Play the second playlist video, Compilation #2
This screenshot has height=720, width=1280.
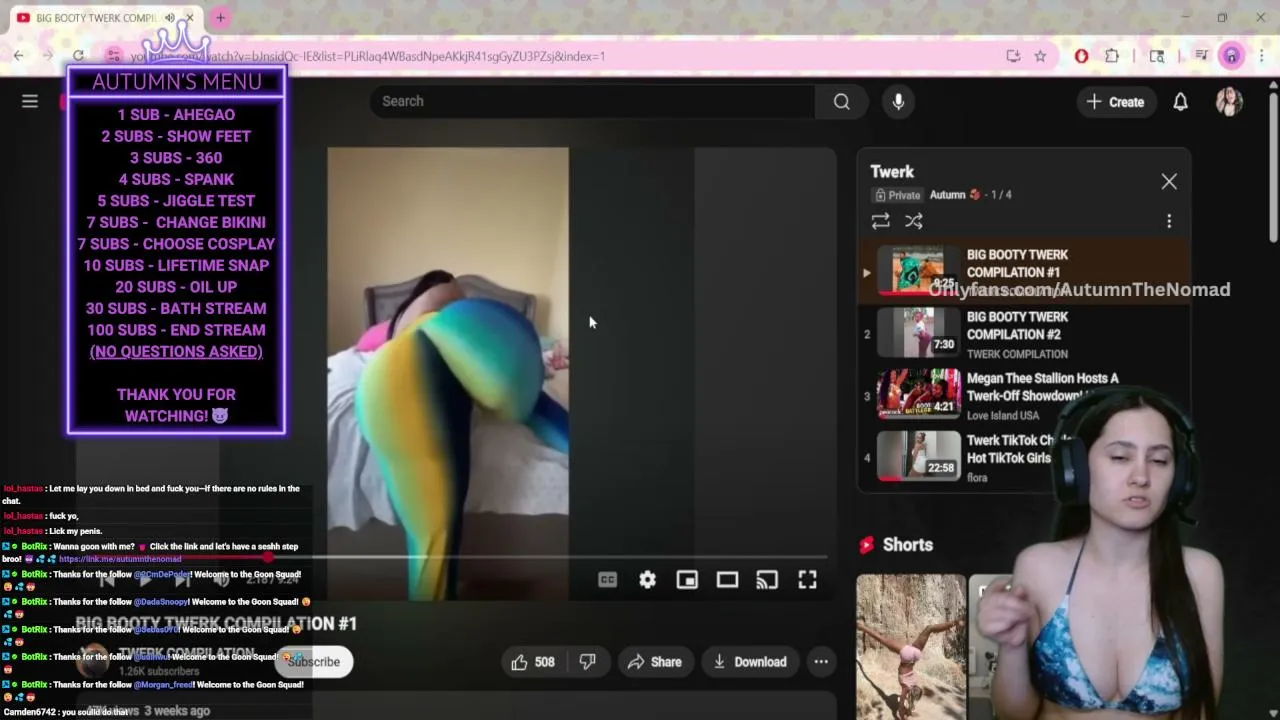[x=1024, y=334]
